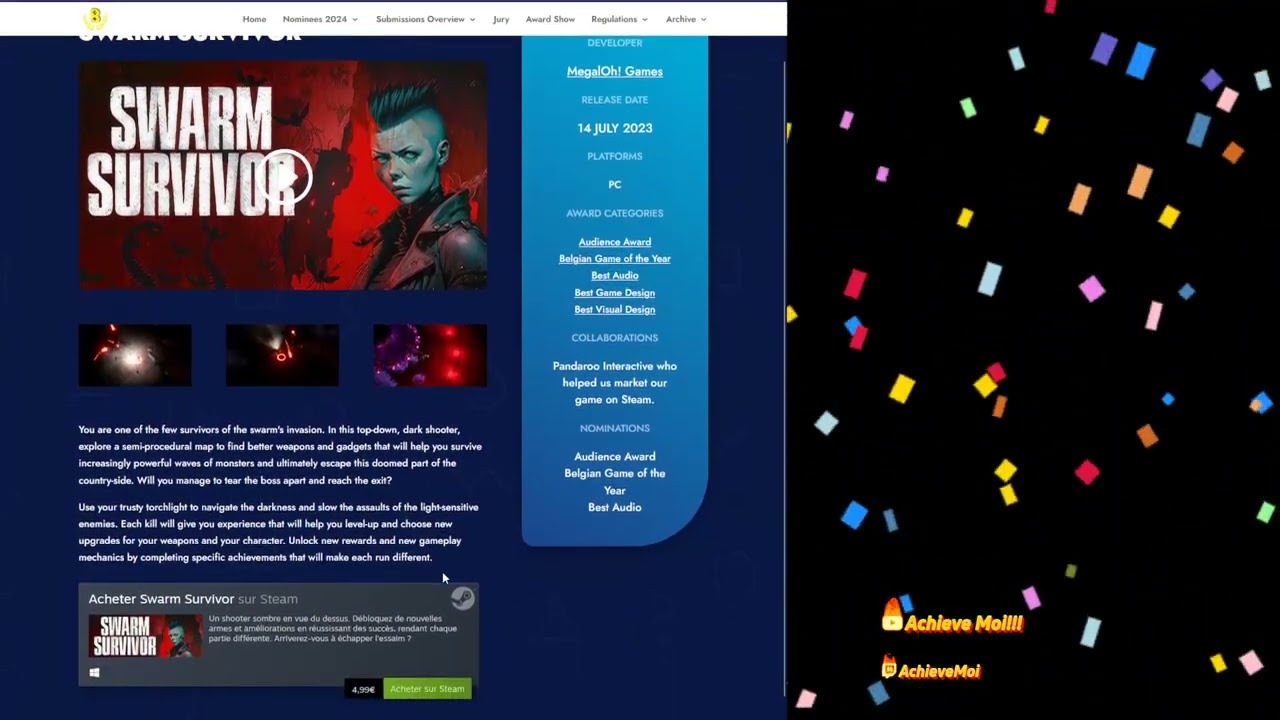This screenshot has height=720, width=1280.
Task: Expand the Archive dropdown menu
Action: pyautogui.click(x=686, y=19)
